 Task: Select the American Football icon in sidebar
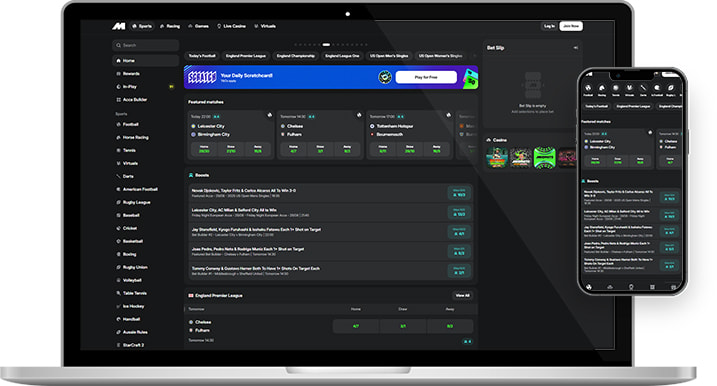[118, 189]
